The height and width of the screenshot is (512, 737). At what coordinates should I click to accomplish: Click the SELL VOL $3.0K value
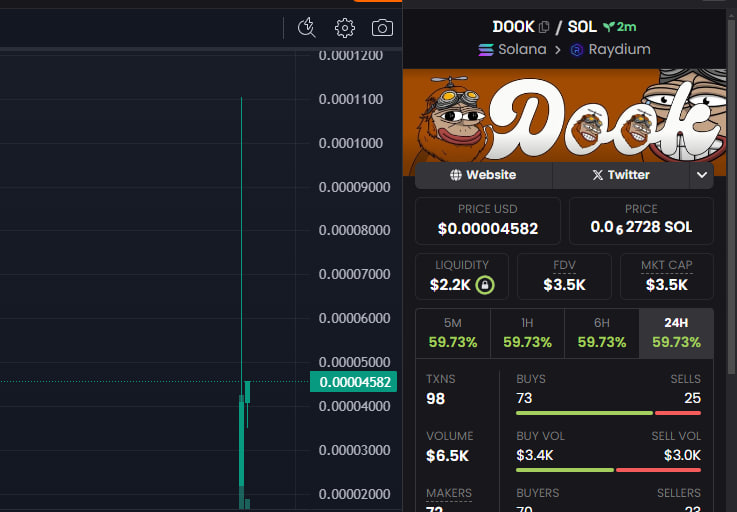682,455
